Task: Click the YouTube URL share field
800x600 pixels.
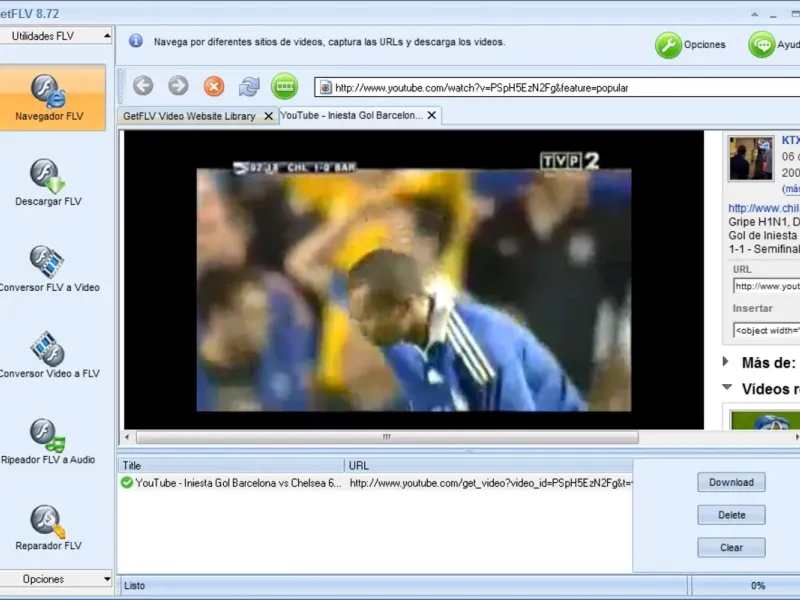Action: click(x=766, y=286)
